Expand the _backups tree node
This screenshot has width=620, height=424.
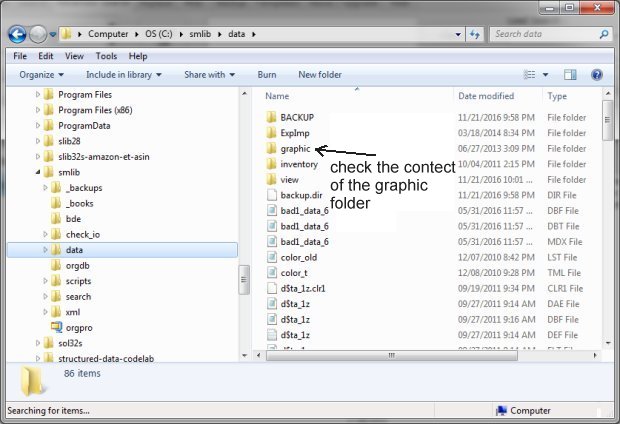coord(45,187)
